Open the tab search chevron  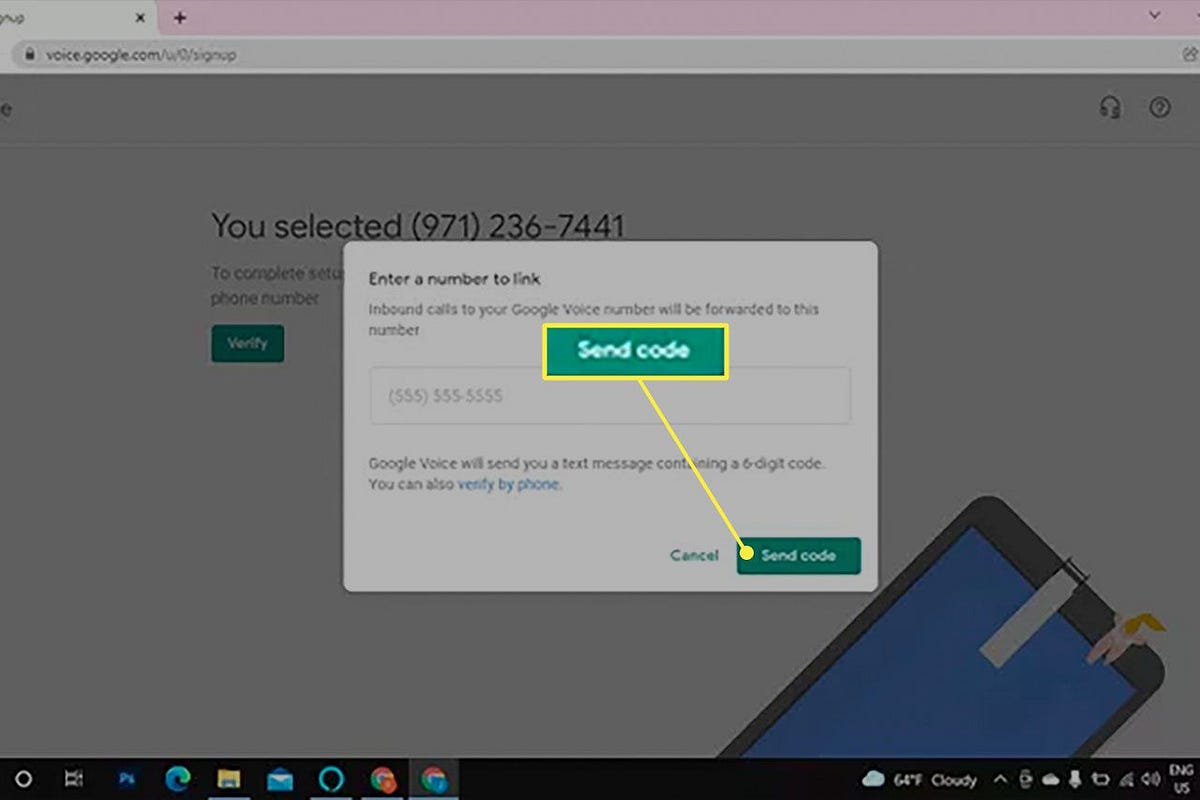pyautogui.click(x=1155, y=16)
